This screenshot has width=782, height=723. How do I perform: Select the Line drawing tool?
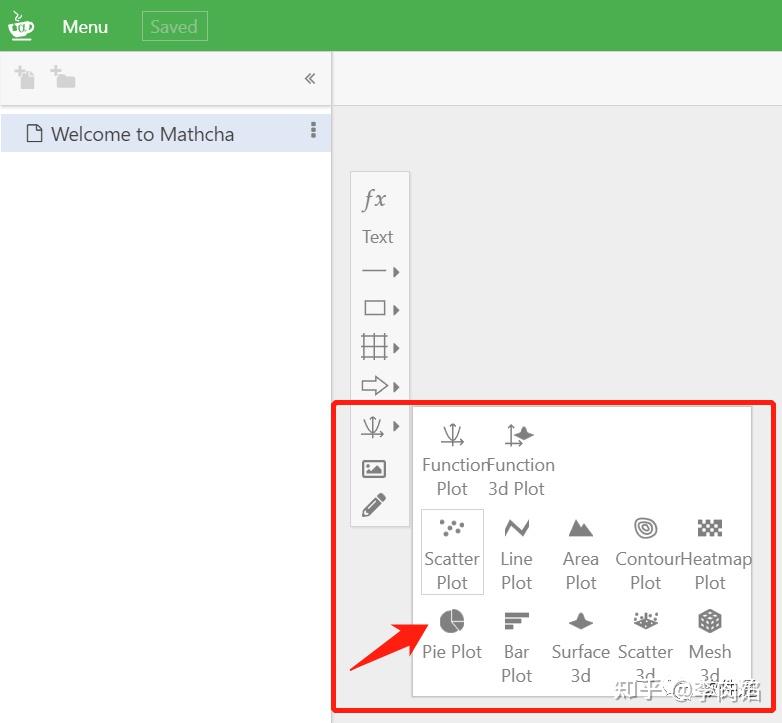point(374,271)
